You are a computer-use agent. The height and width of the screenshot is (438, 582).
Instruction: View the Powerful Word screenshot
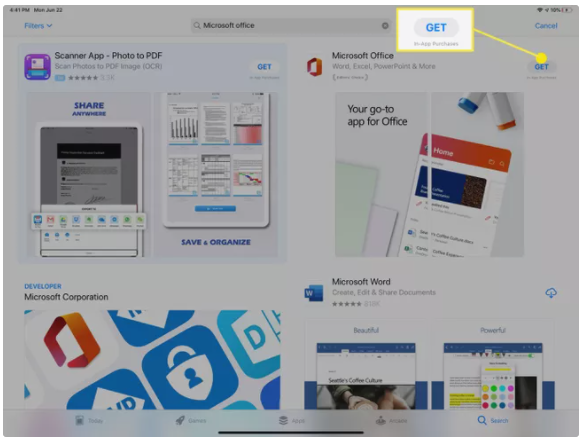493,366
